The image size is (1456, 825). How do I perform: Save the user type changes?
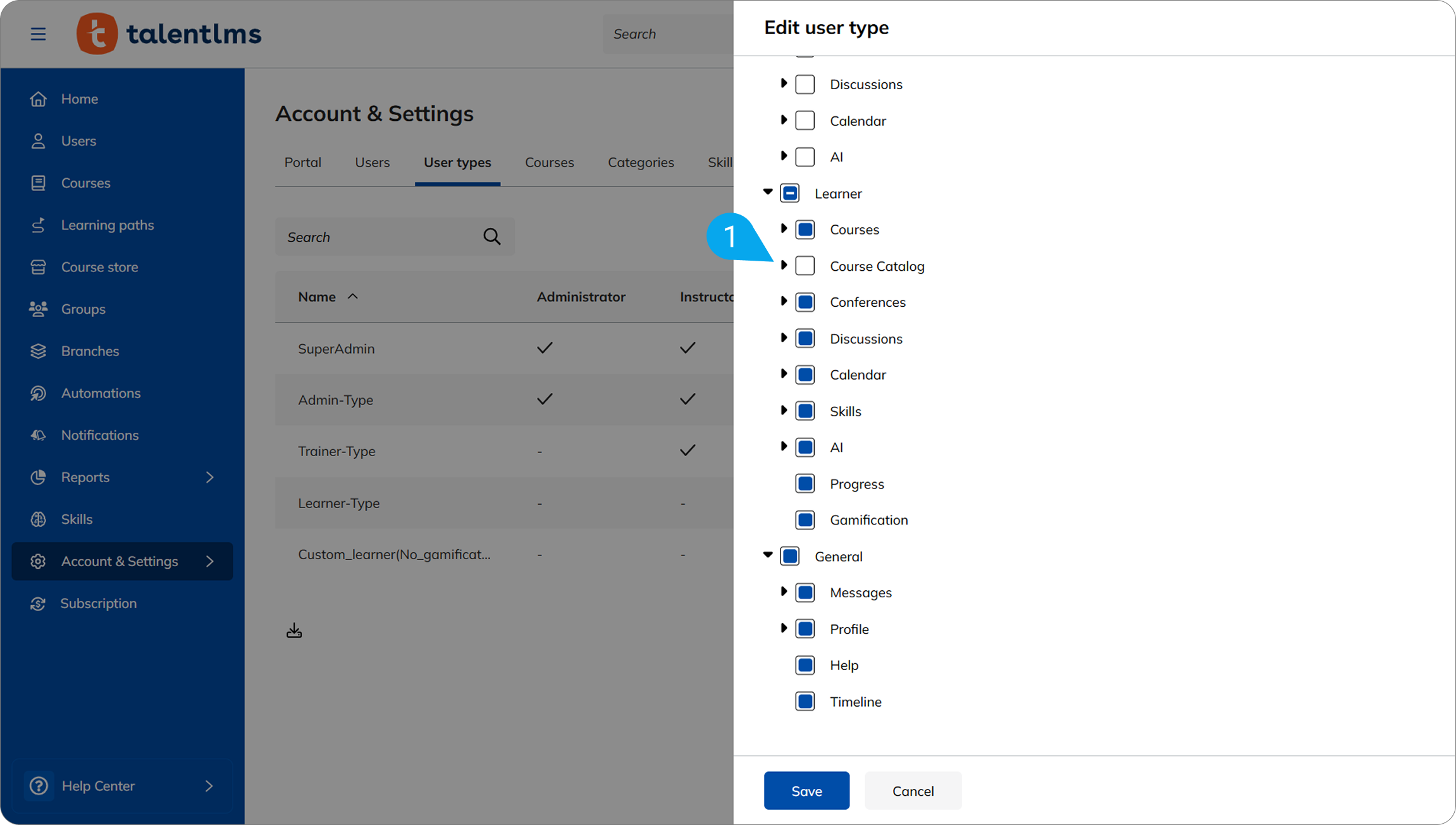(x=806, y=791)
